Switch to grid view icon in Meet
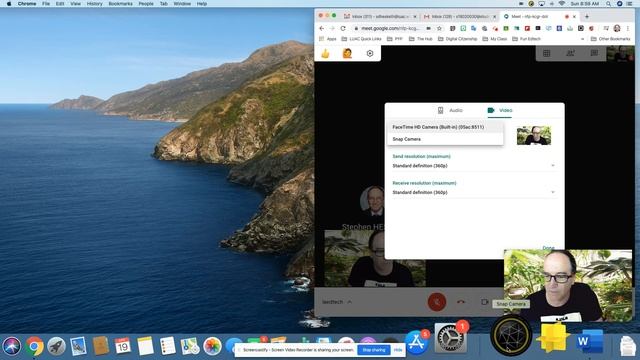Screen dimensions: 640x360 click(x=547, y=53)
